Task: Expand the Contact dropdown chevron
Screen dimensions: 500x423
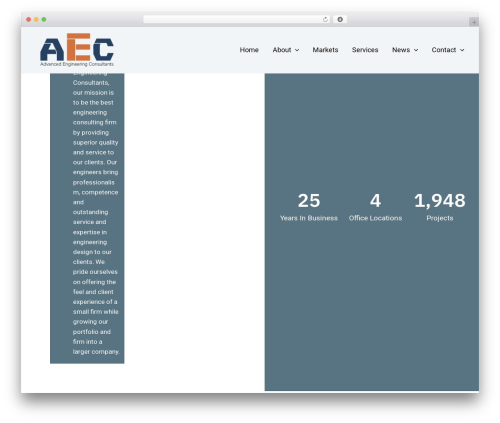Action: [462, 50]
